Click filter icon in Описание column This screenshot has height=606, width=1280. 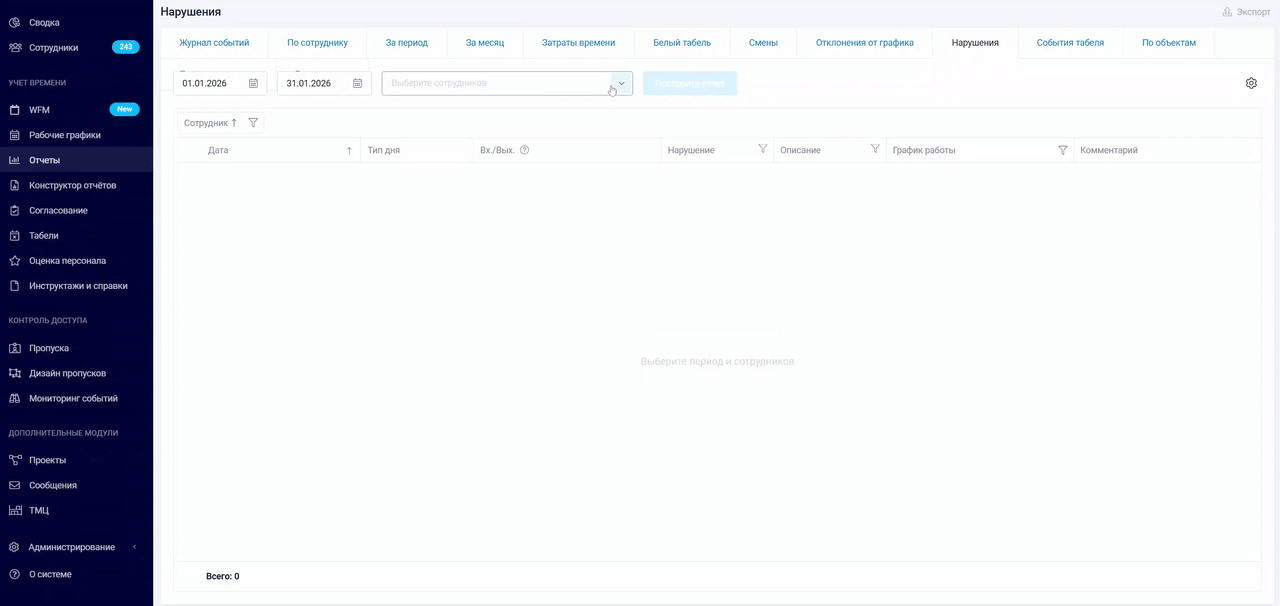click(875, 150)
